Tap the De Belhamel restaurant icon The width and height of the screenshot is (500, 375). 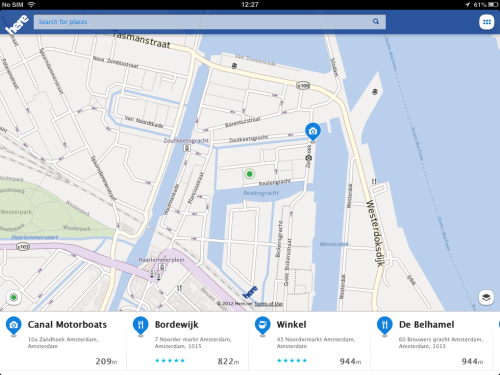[x=385, y=326]
